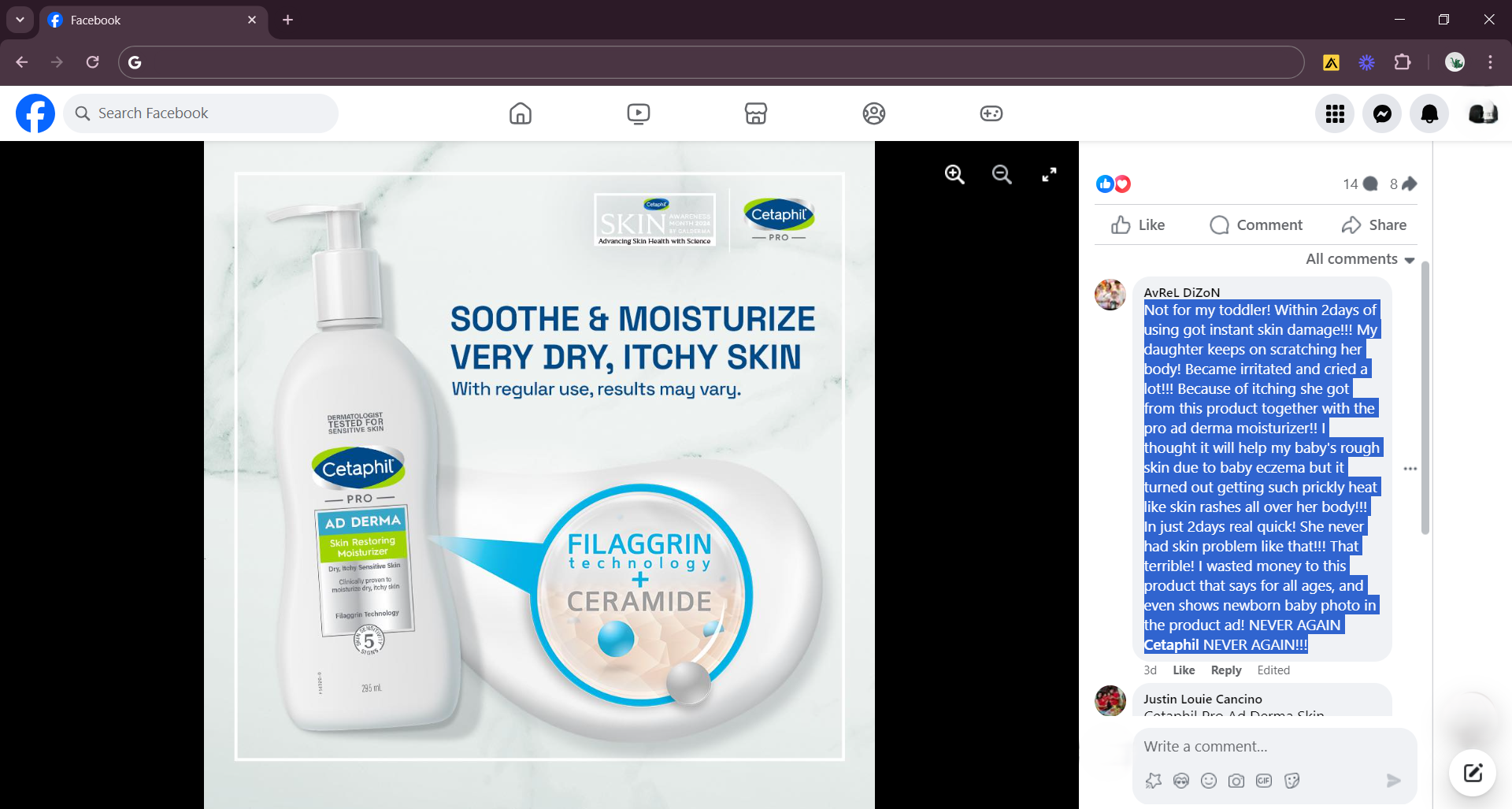This screenshot has width=1512, height=809.
Task: Open the All comments filter dropdown
Action: (x=1360, y=259)
